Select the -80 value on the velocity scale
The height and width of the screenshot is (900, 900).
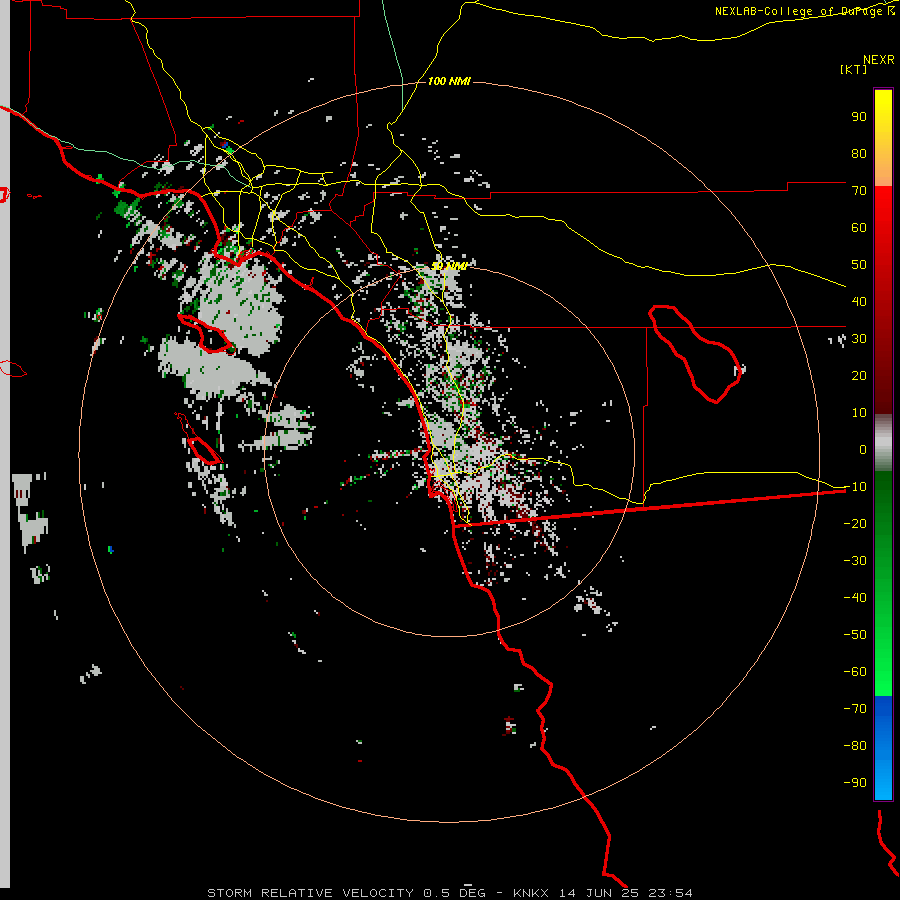855,746
